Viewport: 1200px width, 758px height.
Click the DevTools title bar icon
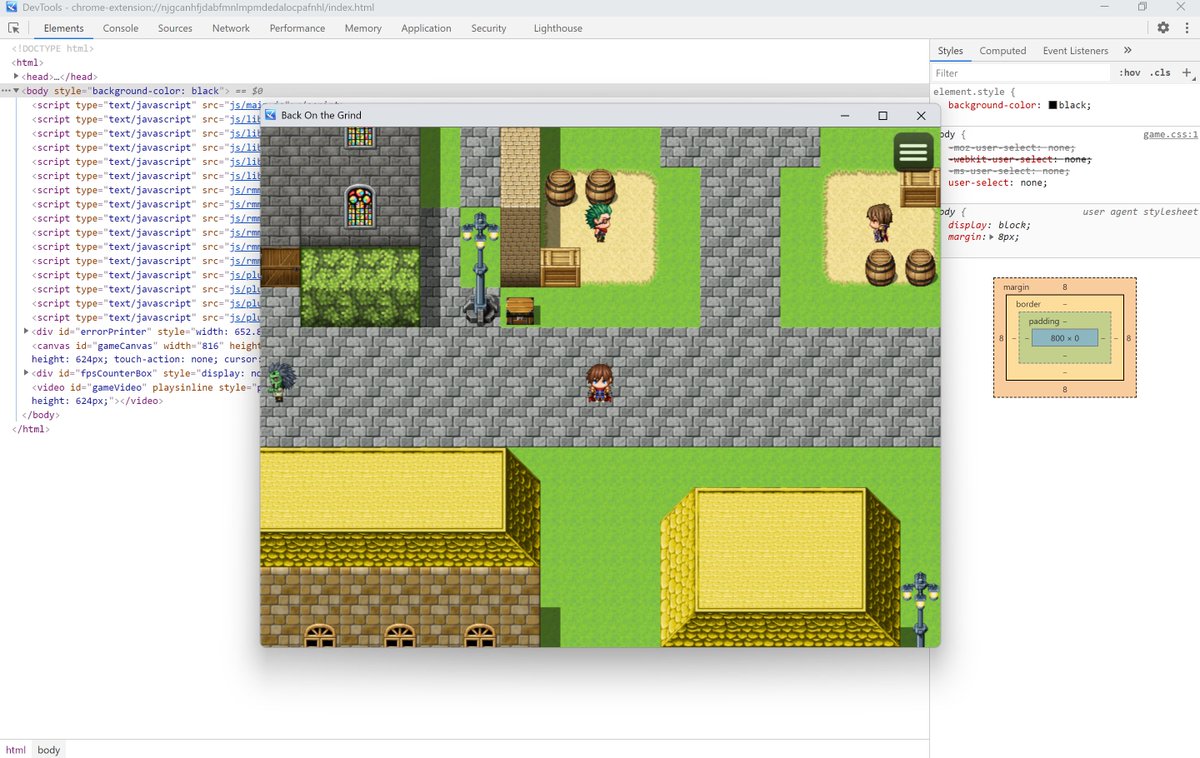10,7
